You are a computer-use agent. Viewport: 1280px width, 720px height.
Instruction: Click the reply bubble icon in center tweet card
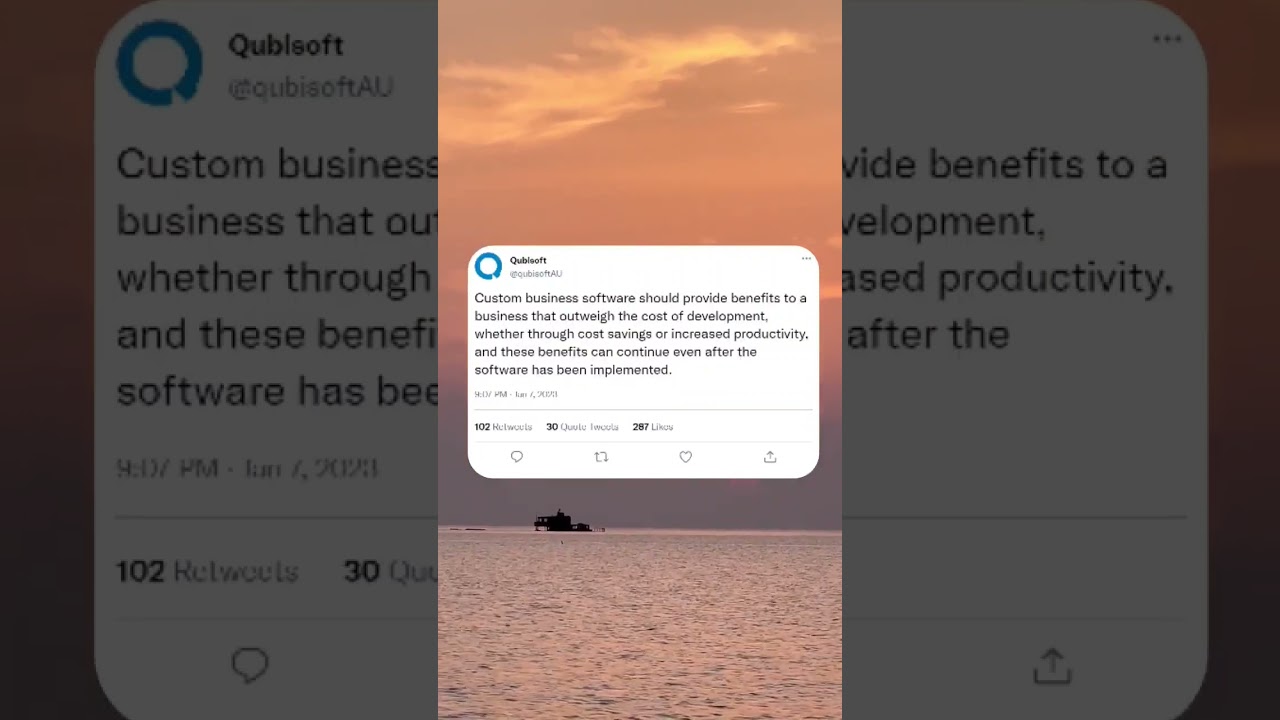pos(517,457)
